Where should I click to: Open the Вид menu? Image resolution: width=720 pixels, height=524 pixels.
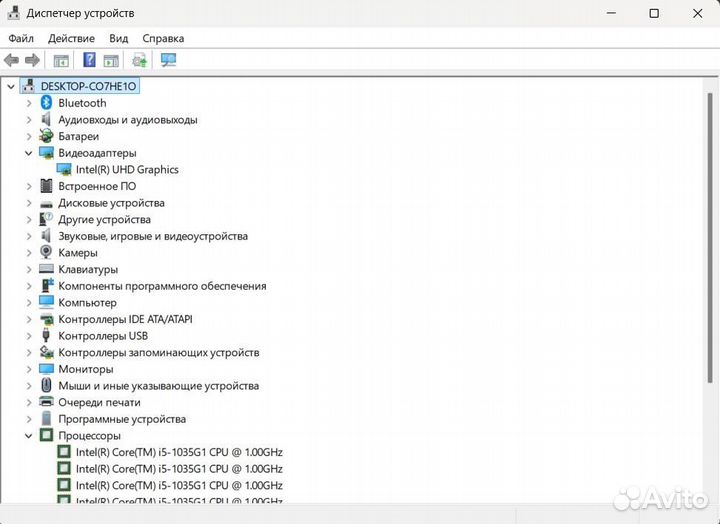click(119, 38)
